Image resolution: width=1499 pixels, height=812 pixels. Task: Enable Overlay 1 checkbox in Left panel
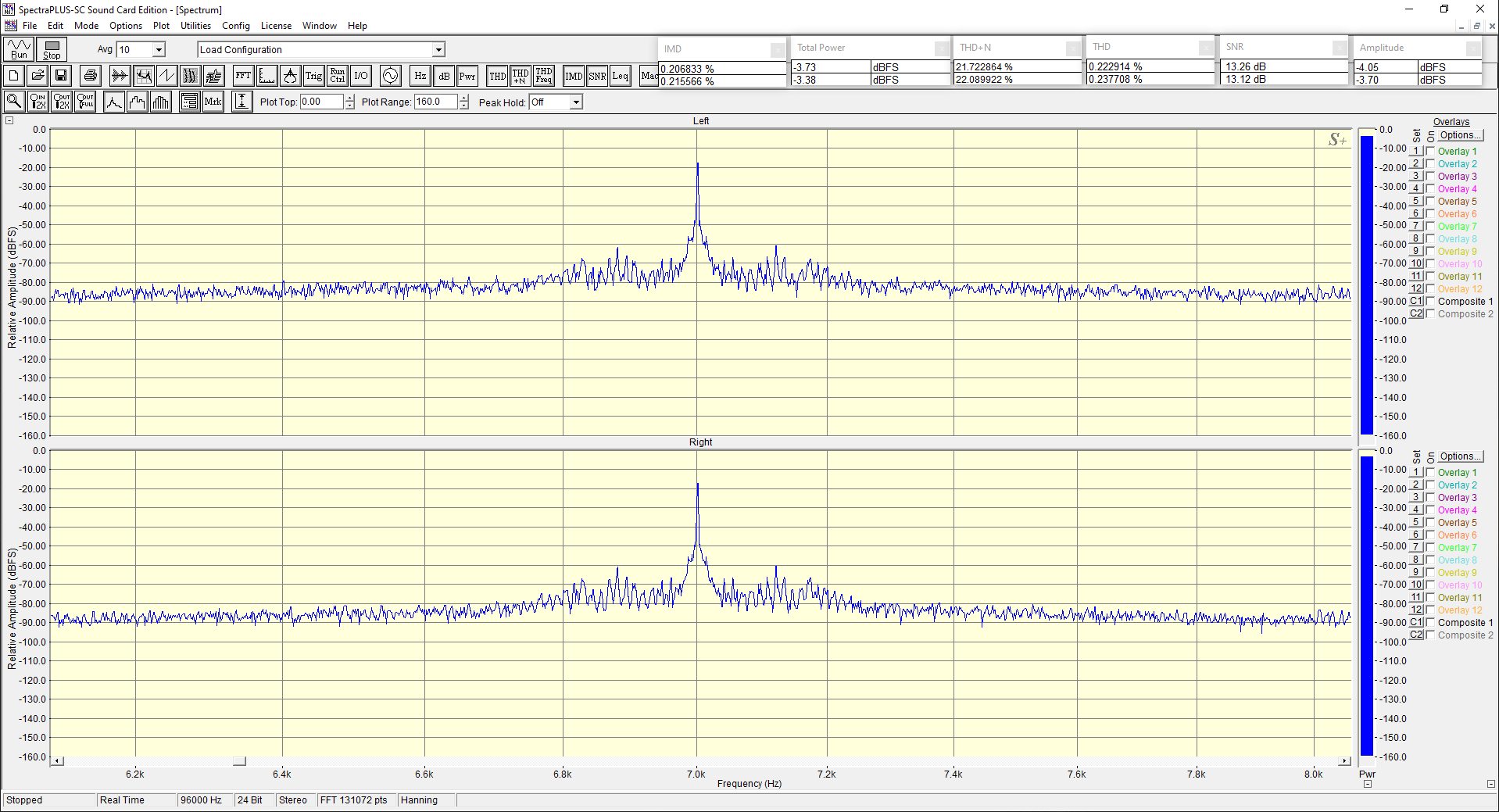(x=1430, y=151)
